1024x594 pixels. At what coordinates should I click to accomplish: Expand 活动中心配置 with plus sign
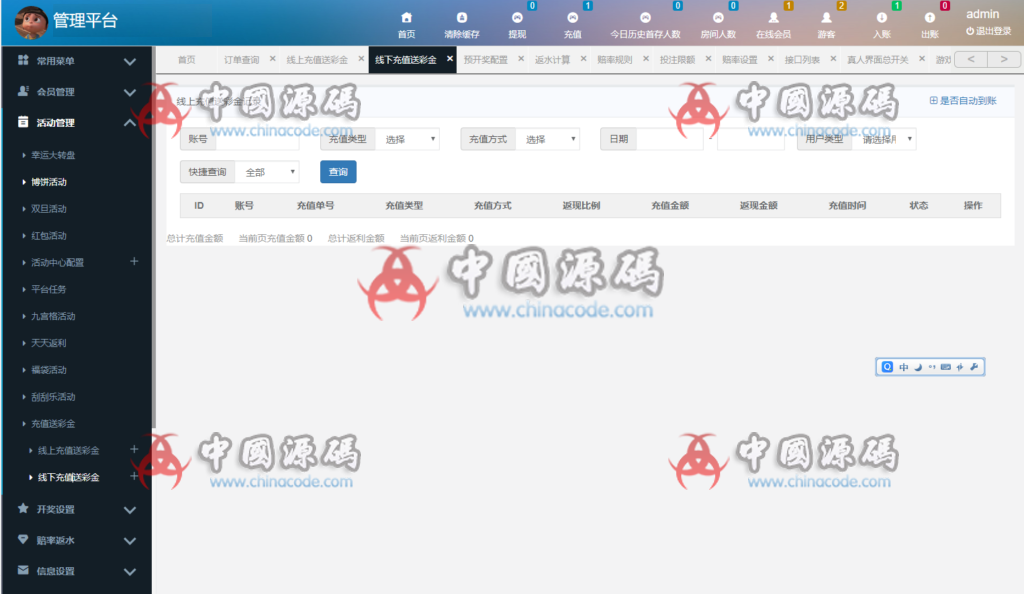[134, 261]
